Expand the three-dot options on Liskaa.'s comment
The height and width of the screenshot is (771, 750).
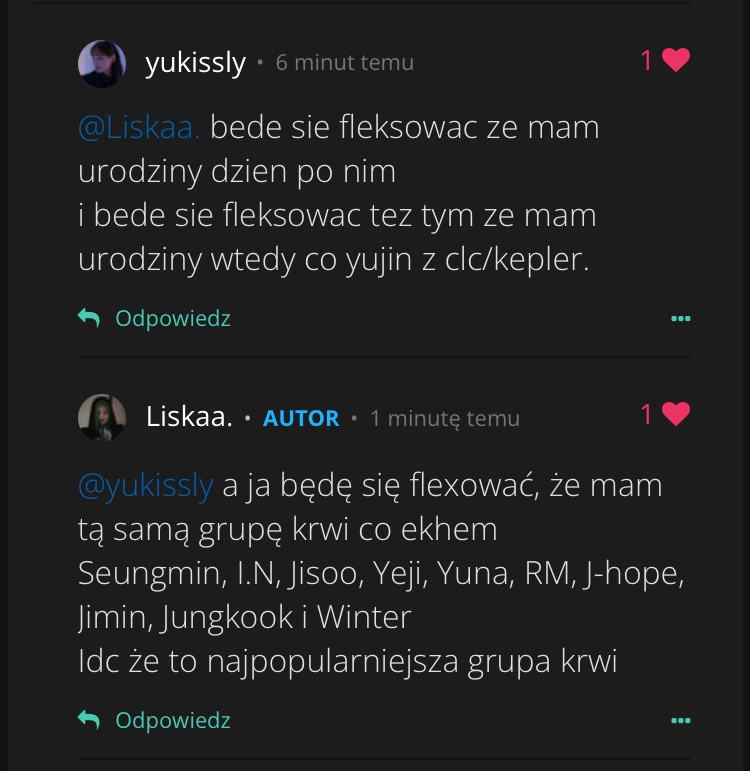680,720
